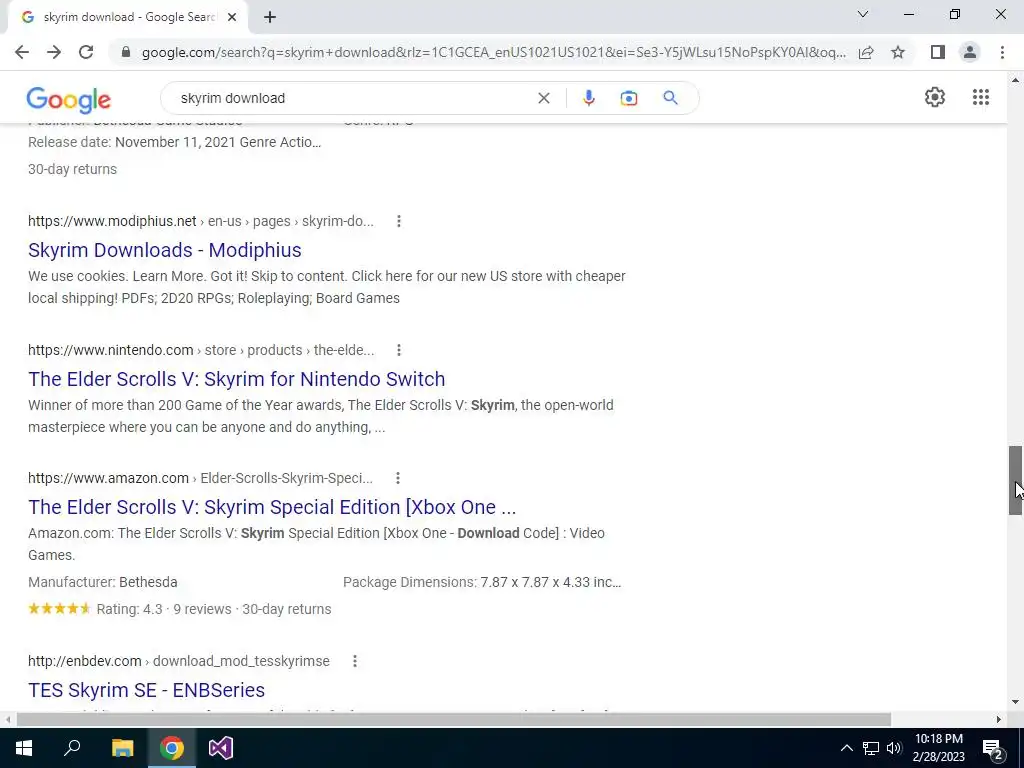Viewport: 1024px width, 768px height.
Task: Click the vertical scrollbar thumb
Action: click(x=1015, y=481)
